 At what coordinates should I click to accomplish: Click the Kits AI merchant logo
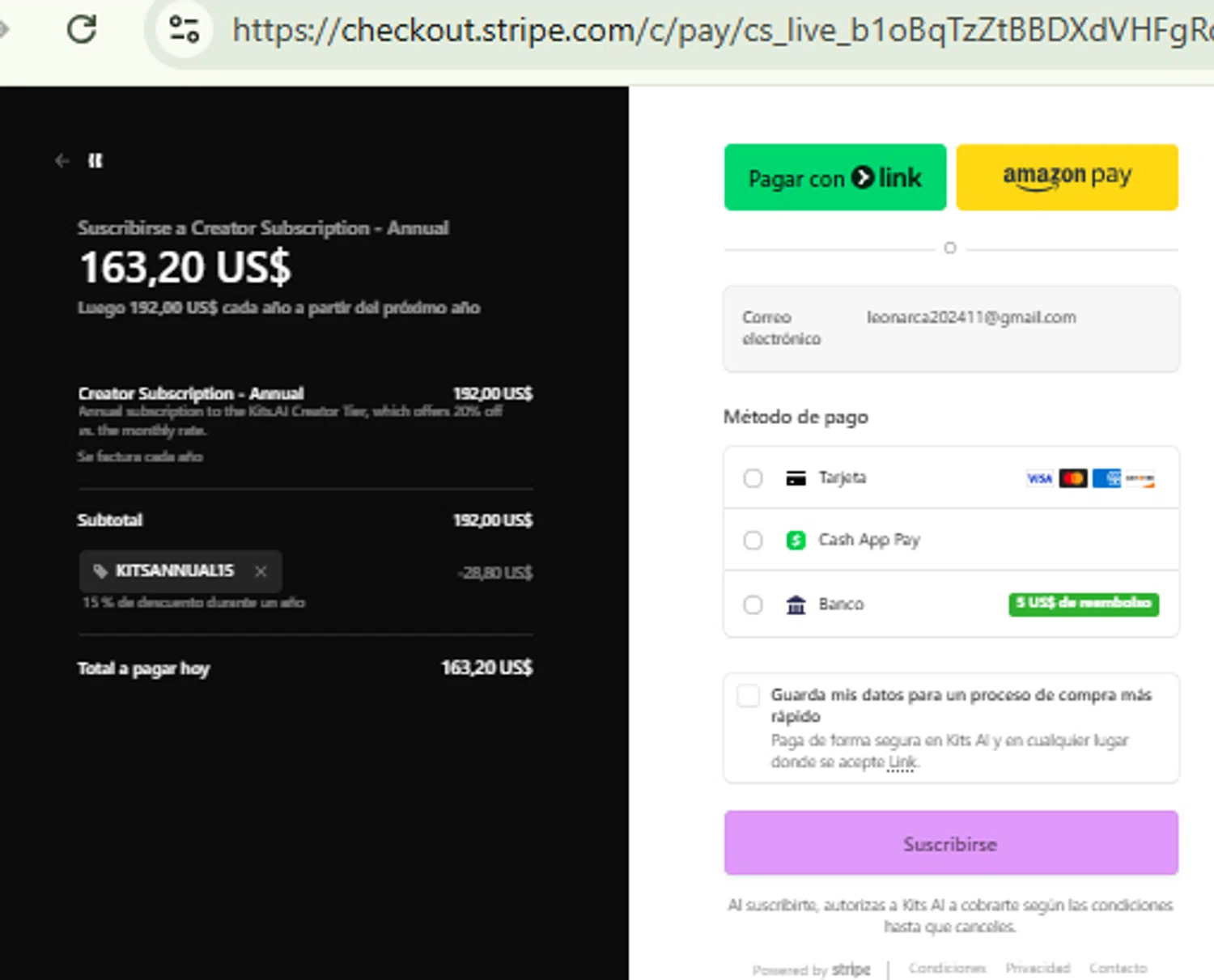(x=96, y=161)
